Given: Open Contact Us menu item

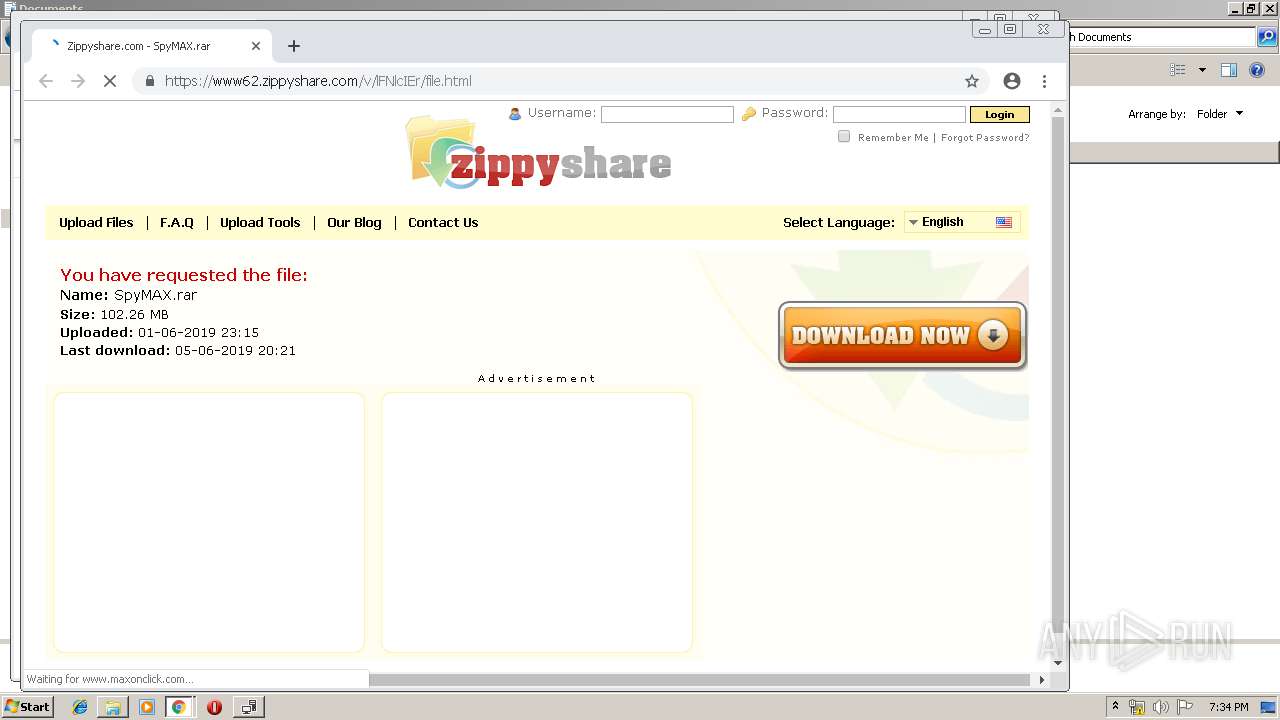Looking at the screenshot, I should 443,222.
